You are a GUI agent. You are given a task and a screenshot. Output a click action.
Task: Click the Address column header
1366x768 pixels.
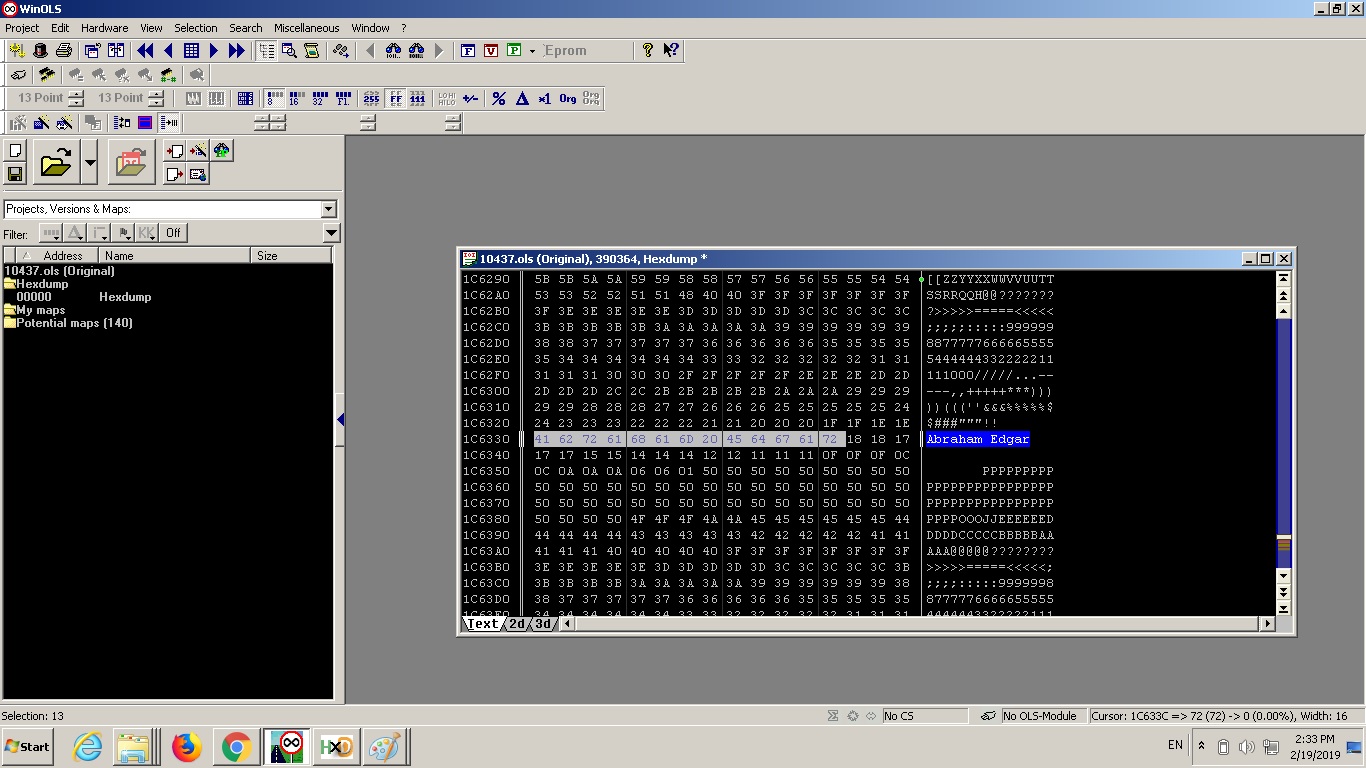[62, 256]
